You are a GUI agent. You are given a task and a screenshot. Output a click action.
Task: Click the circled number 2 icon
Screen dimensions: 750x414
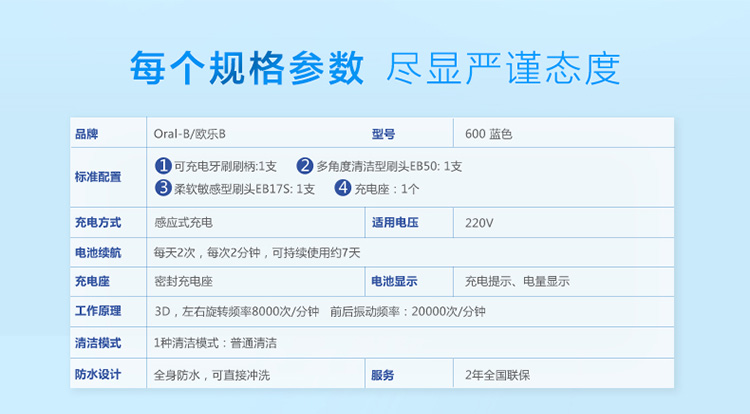305,166
